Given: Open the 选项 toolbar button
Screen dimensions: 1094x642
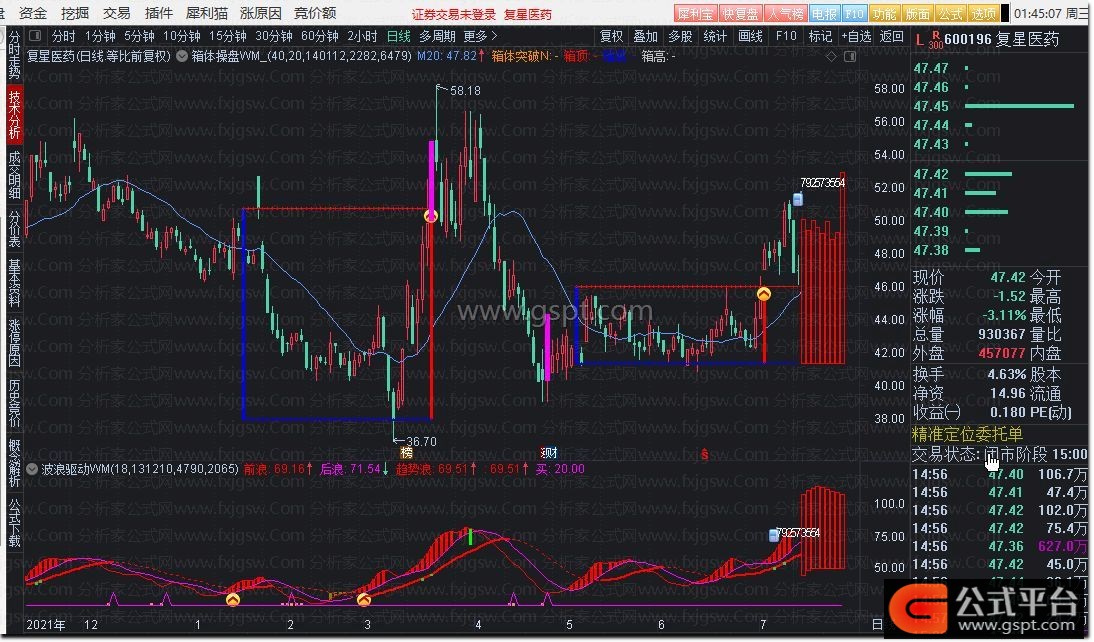Looking at the screenshot, I should tap(983, 13).
